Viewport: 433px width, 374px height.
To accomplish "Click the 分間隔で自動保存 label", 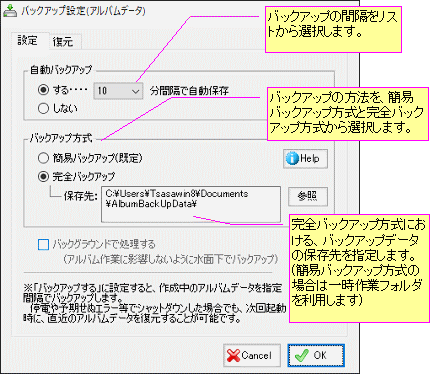I will point(189,91).
